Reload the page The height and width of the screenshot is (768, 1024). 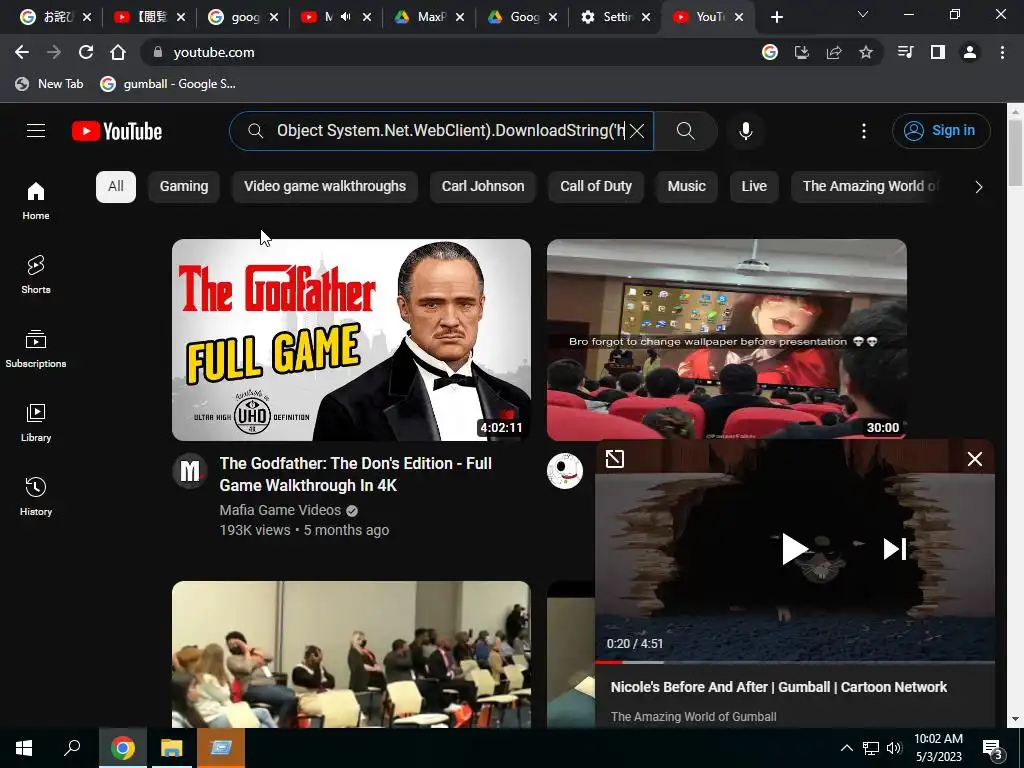point(86,52)
